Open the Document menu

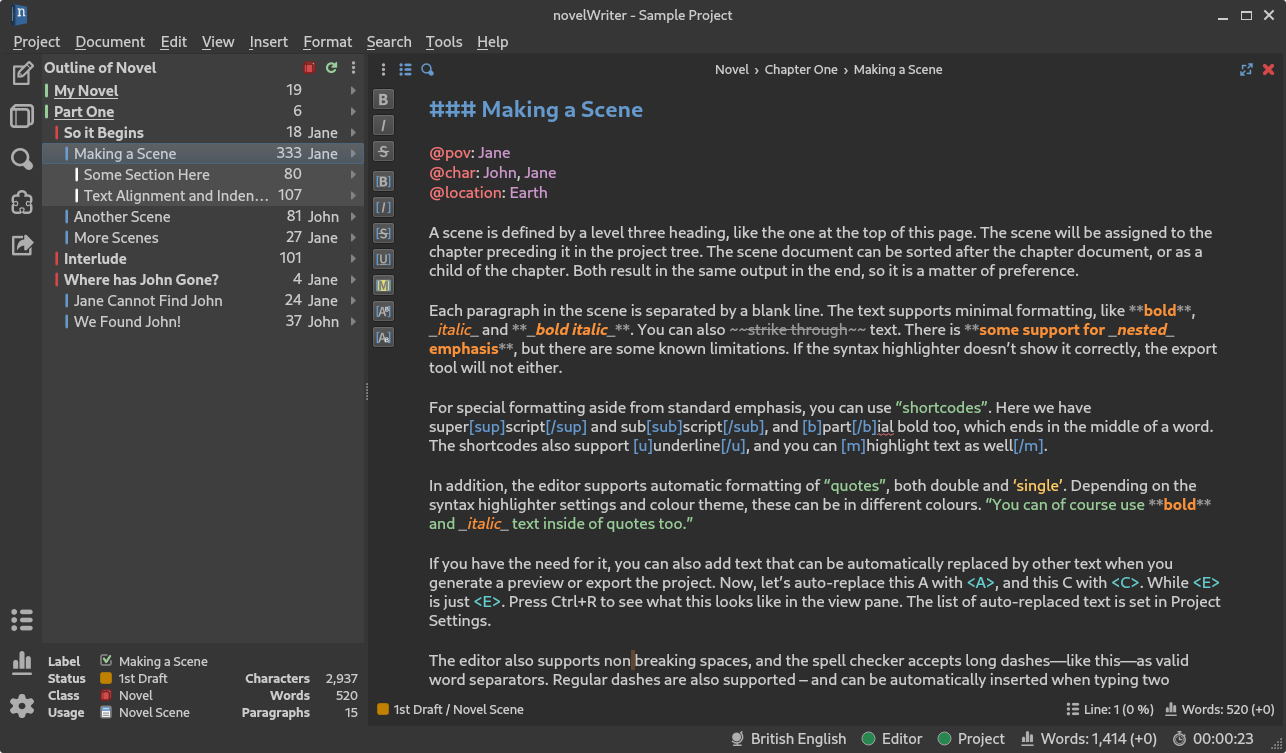click(x=110, y=41)
